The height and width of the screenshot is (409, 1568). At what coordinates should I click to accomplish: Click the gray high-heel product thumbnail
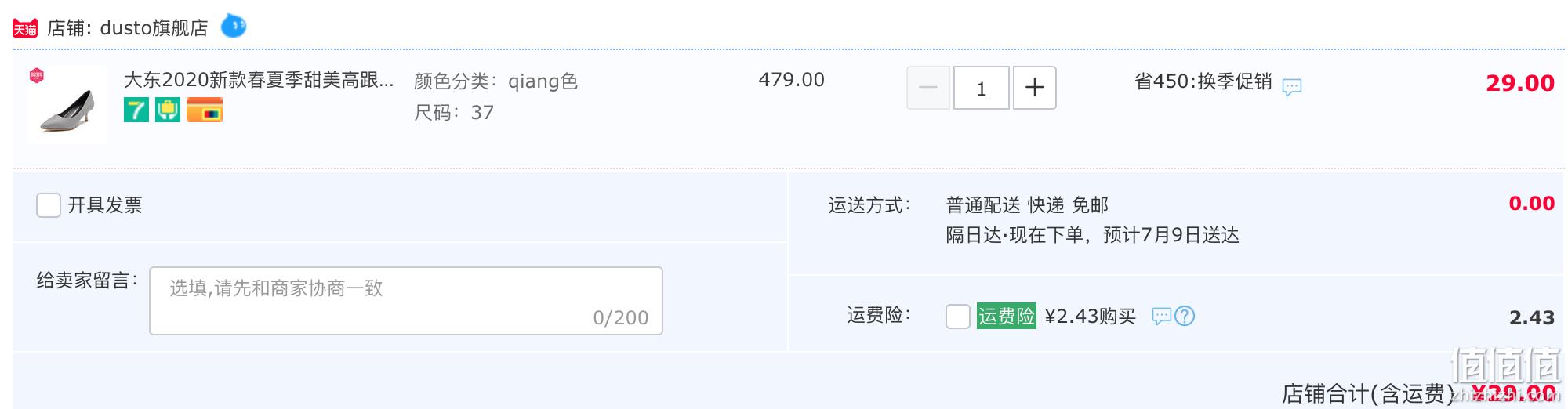coord(67,104)
